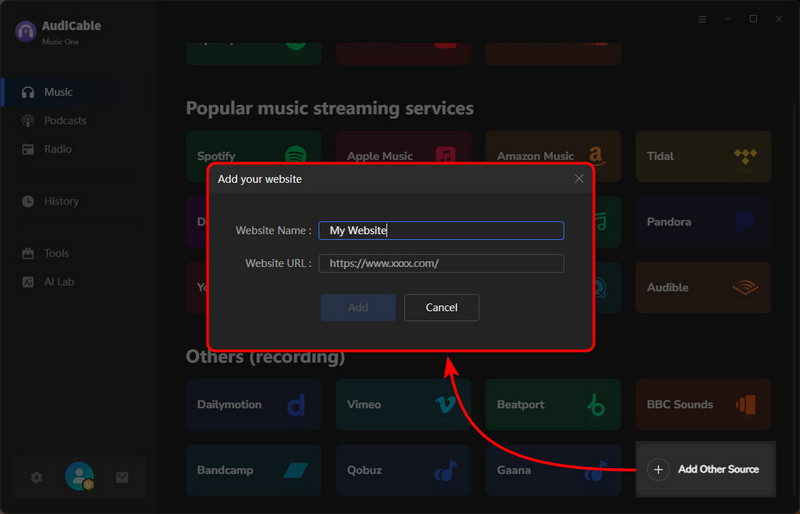Click the Bandcamp logo icon
Image resolution: width=800 pixels, height=514 pixels.
tap(295, 470)
